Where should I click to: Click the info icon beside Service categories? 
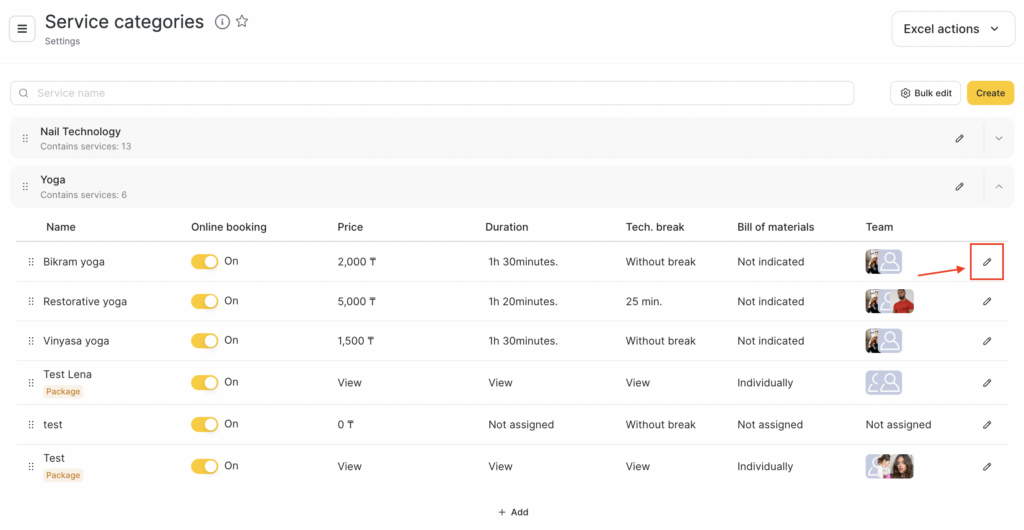click(x=222, y=22)
